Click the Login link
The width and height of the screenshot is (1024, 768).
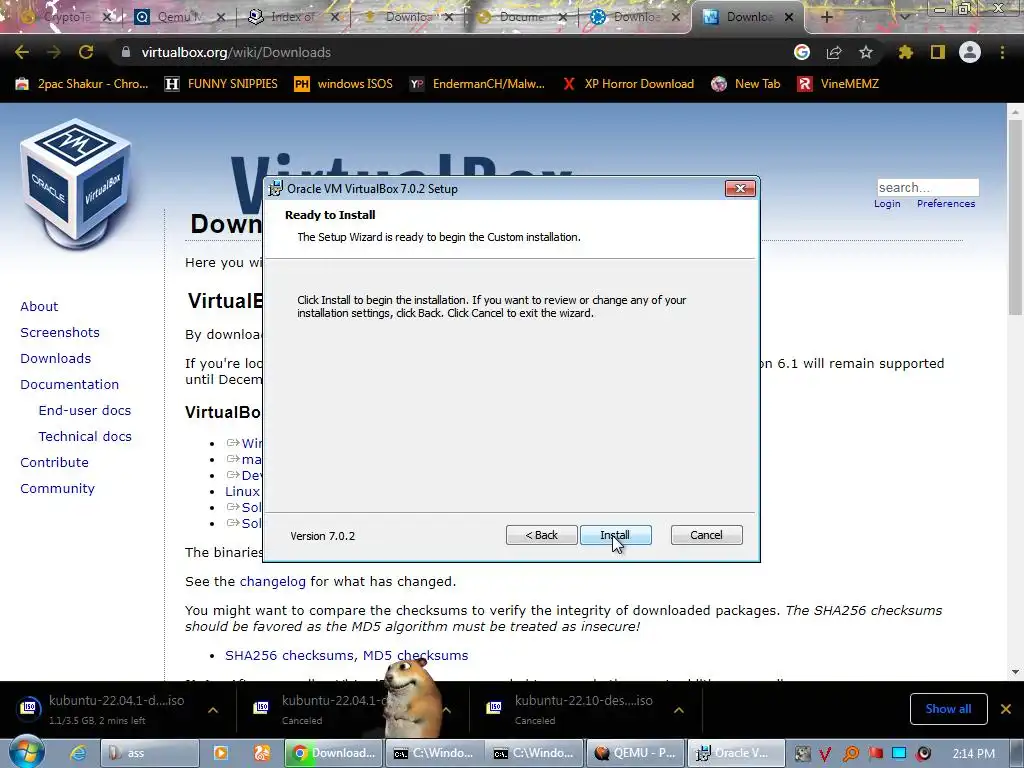[887, 204]
